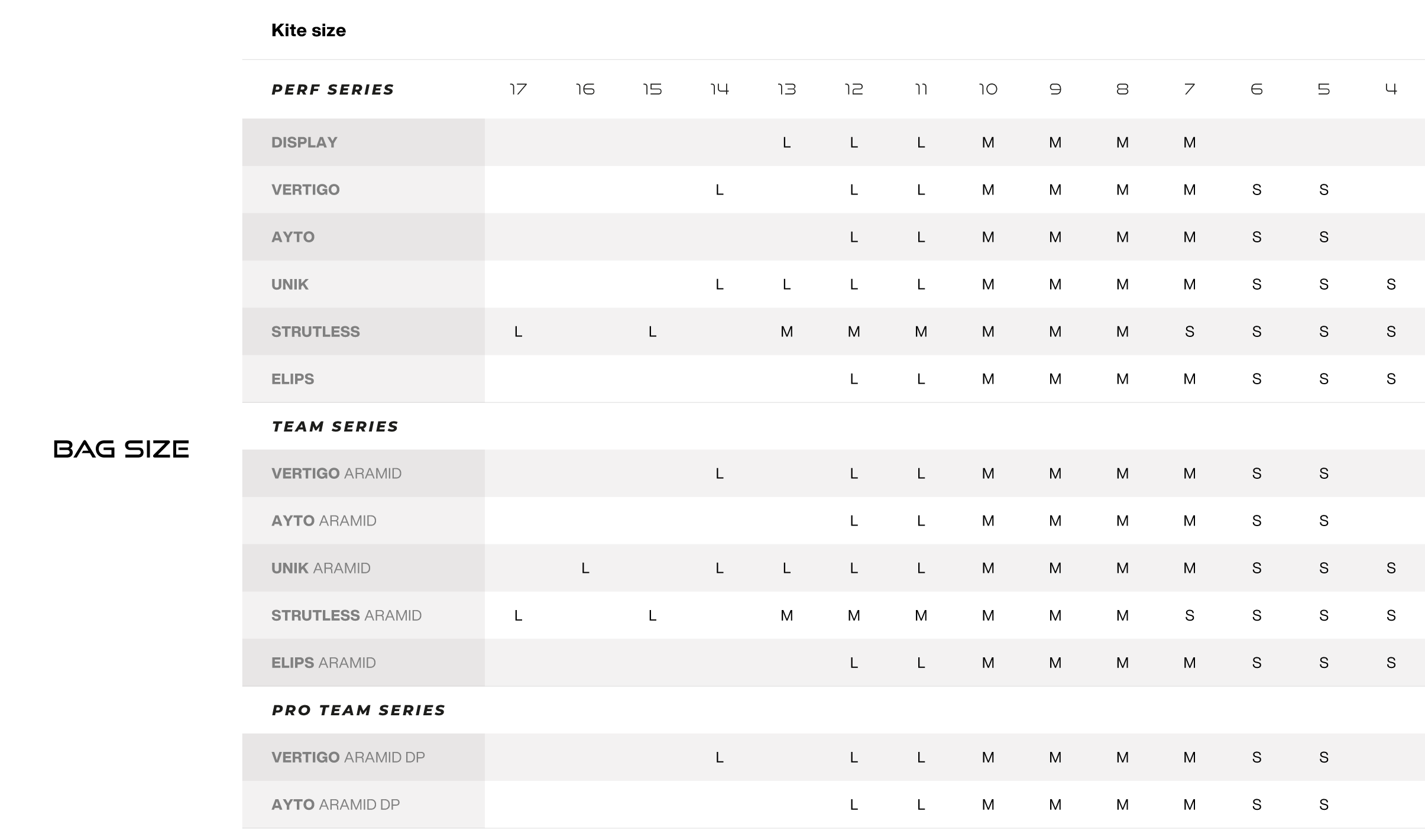Click the DISPLAY row label

click(304, 142)
